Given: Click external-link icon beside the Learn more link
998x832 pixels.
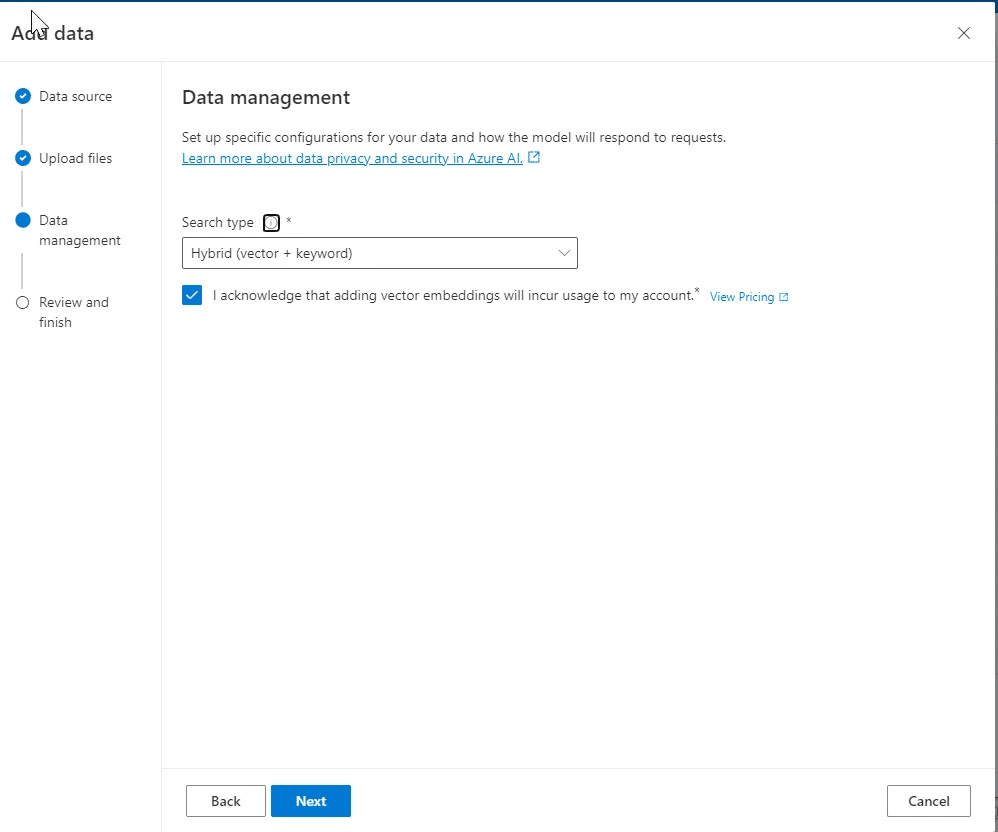Looking at the screenshot, I should [534, 158].
